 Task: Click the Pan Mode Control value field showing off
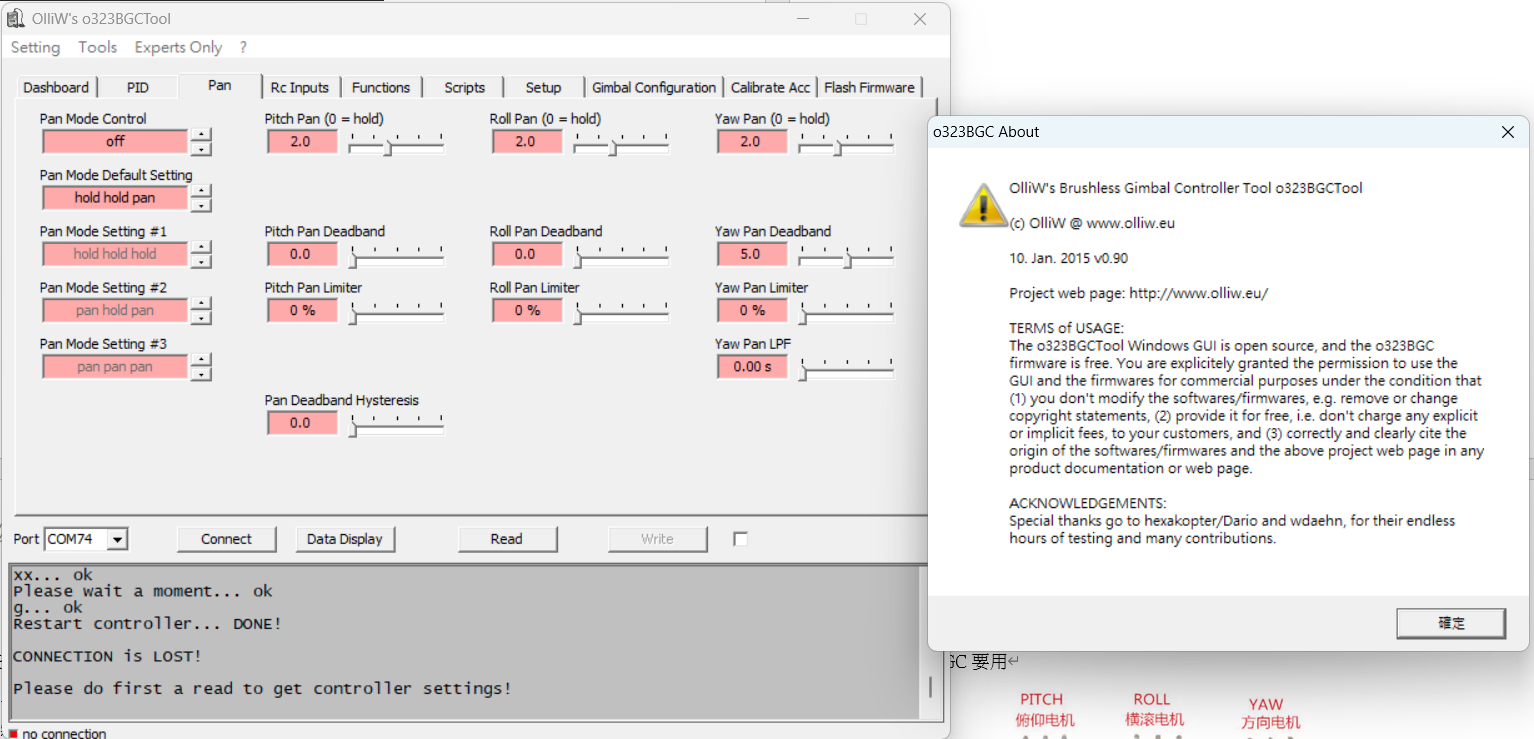115,142
